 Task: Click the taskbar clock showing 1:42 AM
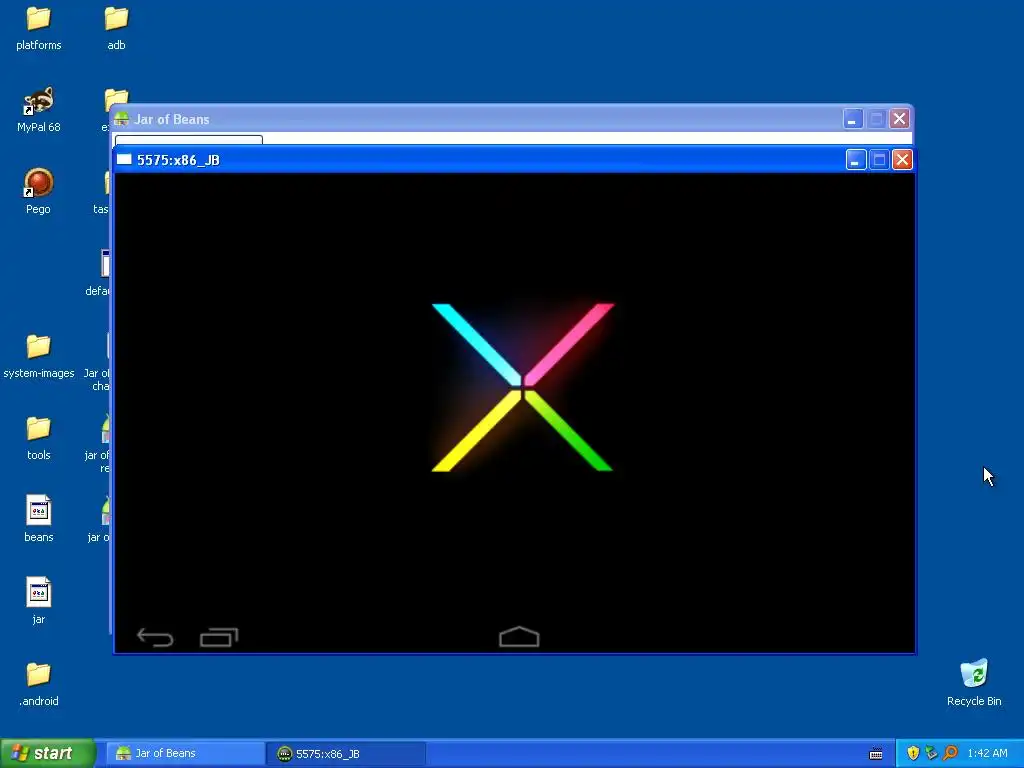coord(987,753)
